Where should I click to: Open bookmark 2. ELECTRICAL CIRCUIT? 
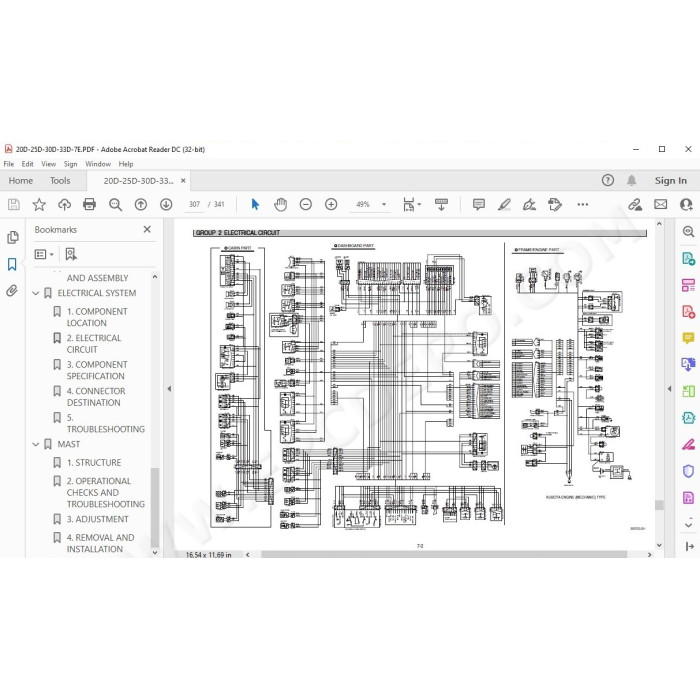[x=94, y=344]
